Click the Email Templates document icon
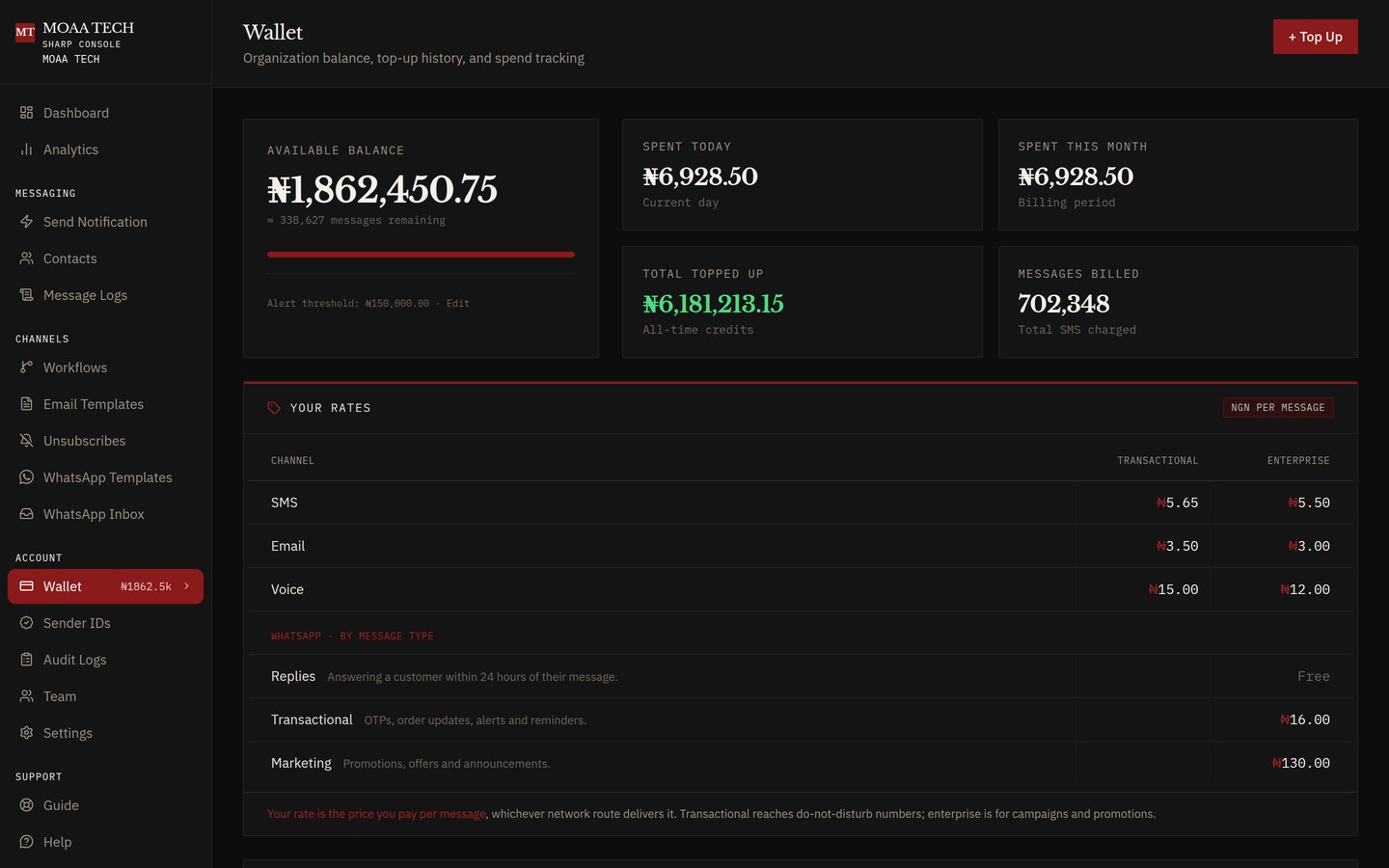The image size is (1389, 868). [27, 404]
